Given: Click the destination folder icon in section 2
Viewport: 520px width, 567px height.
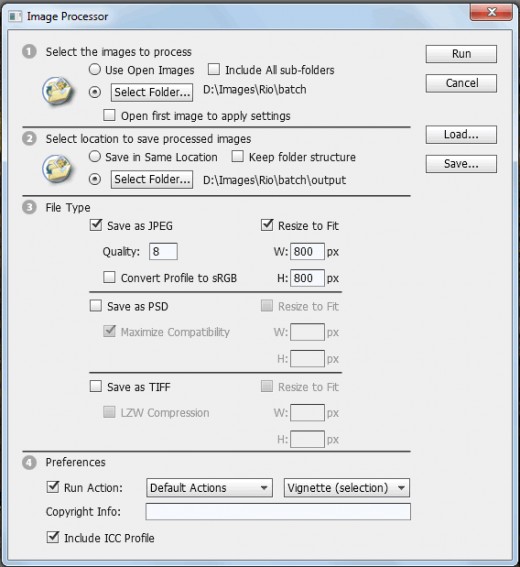Looking at the screenshot, I should click(57, 169).
